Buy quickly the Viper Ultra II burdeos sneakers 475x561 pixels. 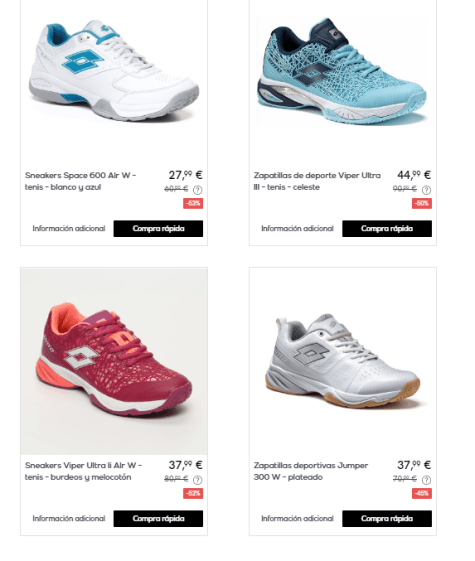click(158, 519)
